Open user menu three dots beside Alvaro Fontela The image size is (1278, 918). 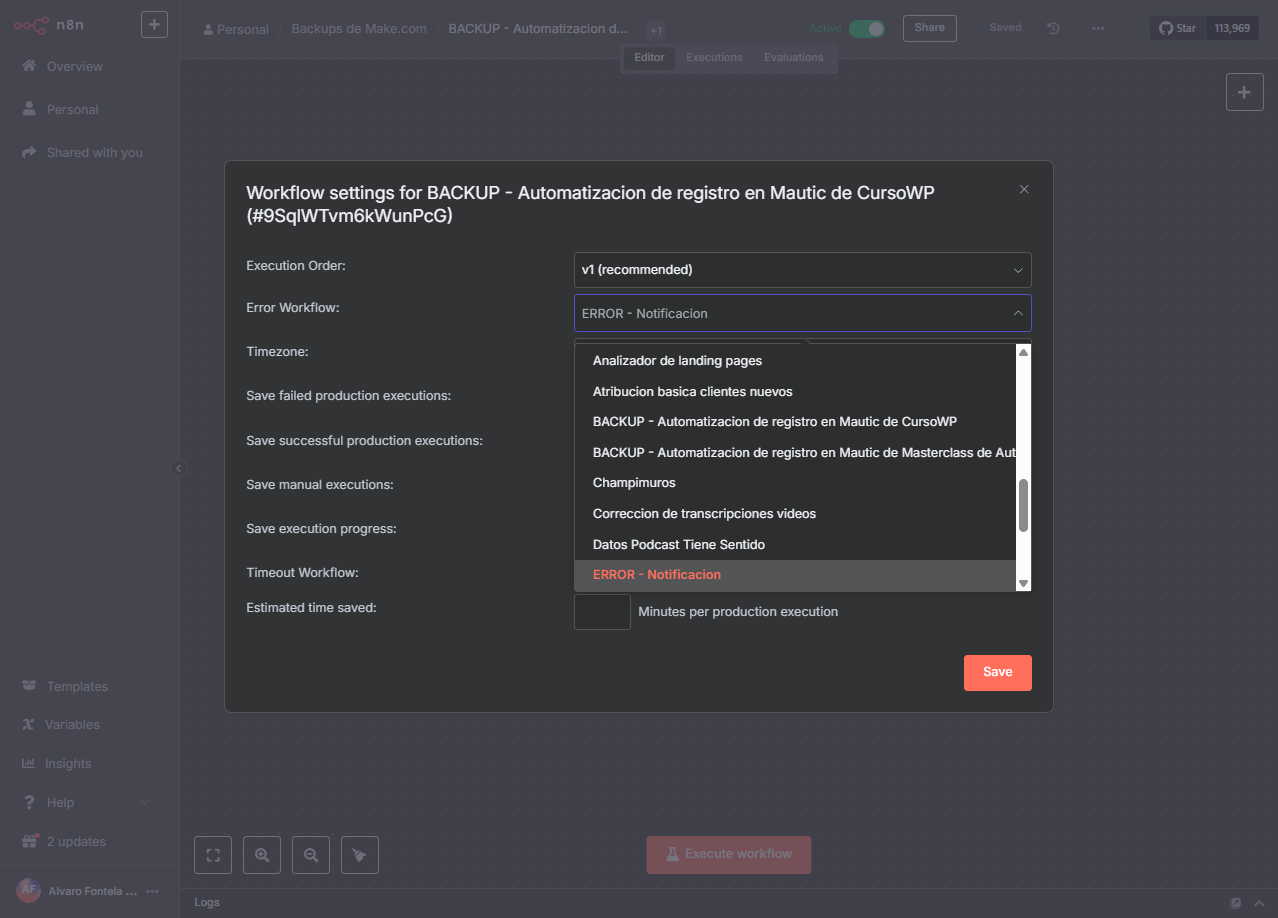[152, 891]
